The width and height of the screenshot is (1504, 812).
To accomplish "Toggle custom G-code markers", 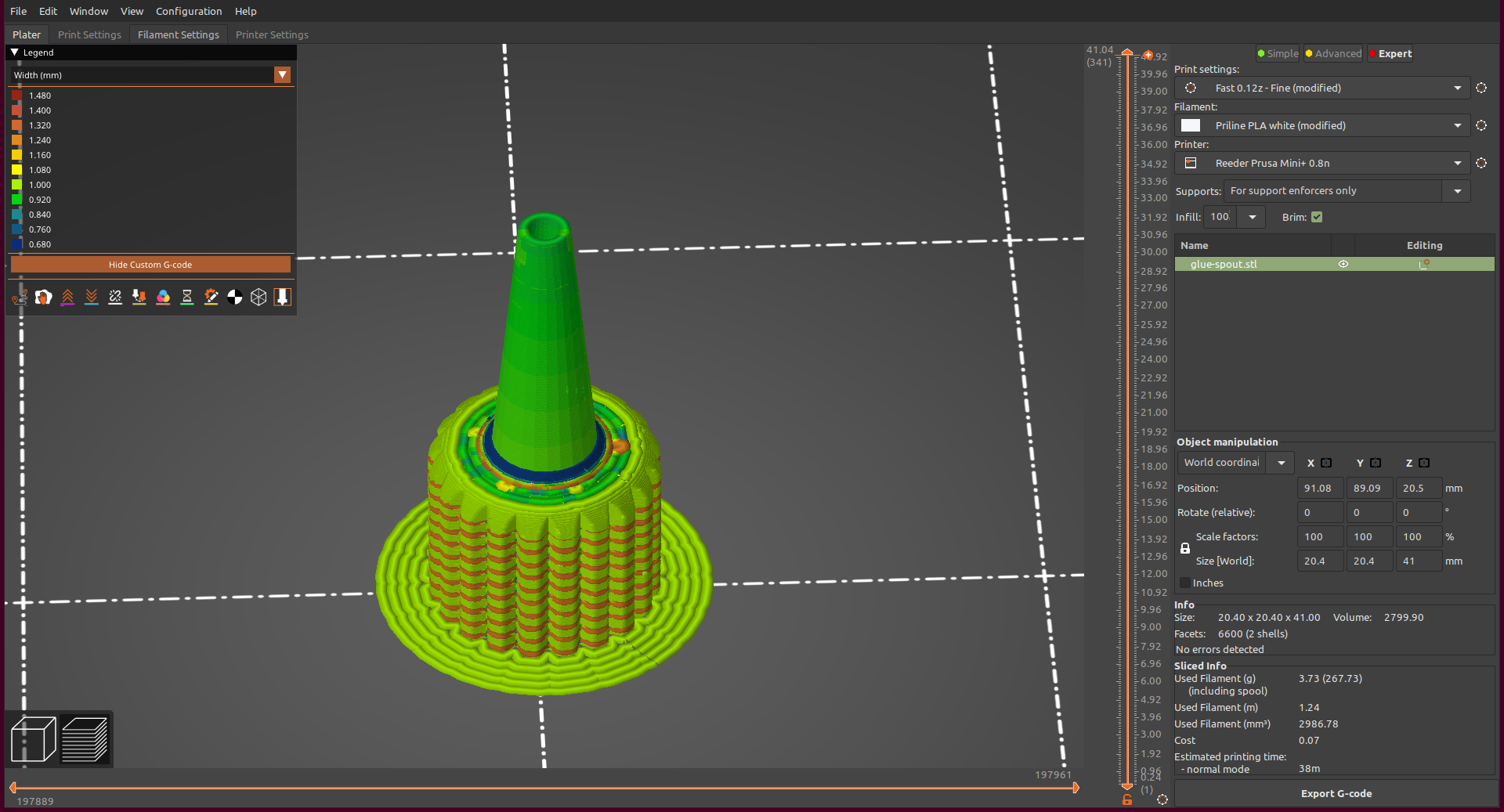I will pyautogui.click(x=211, y=297).
